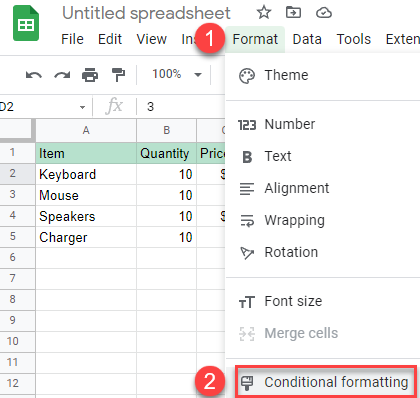420x398 pixels.
Task: Open the Edit menu
Action: tap(110, 39)
